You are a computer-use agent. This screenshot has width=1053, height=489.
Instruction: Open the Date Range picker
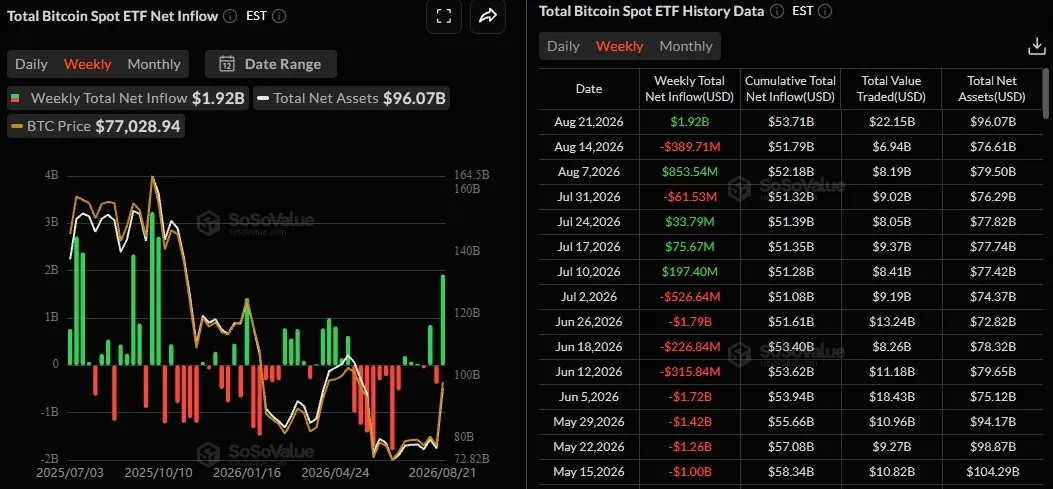coord(271,64)
